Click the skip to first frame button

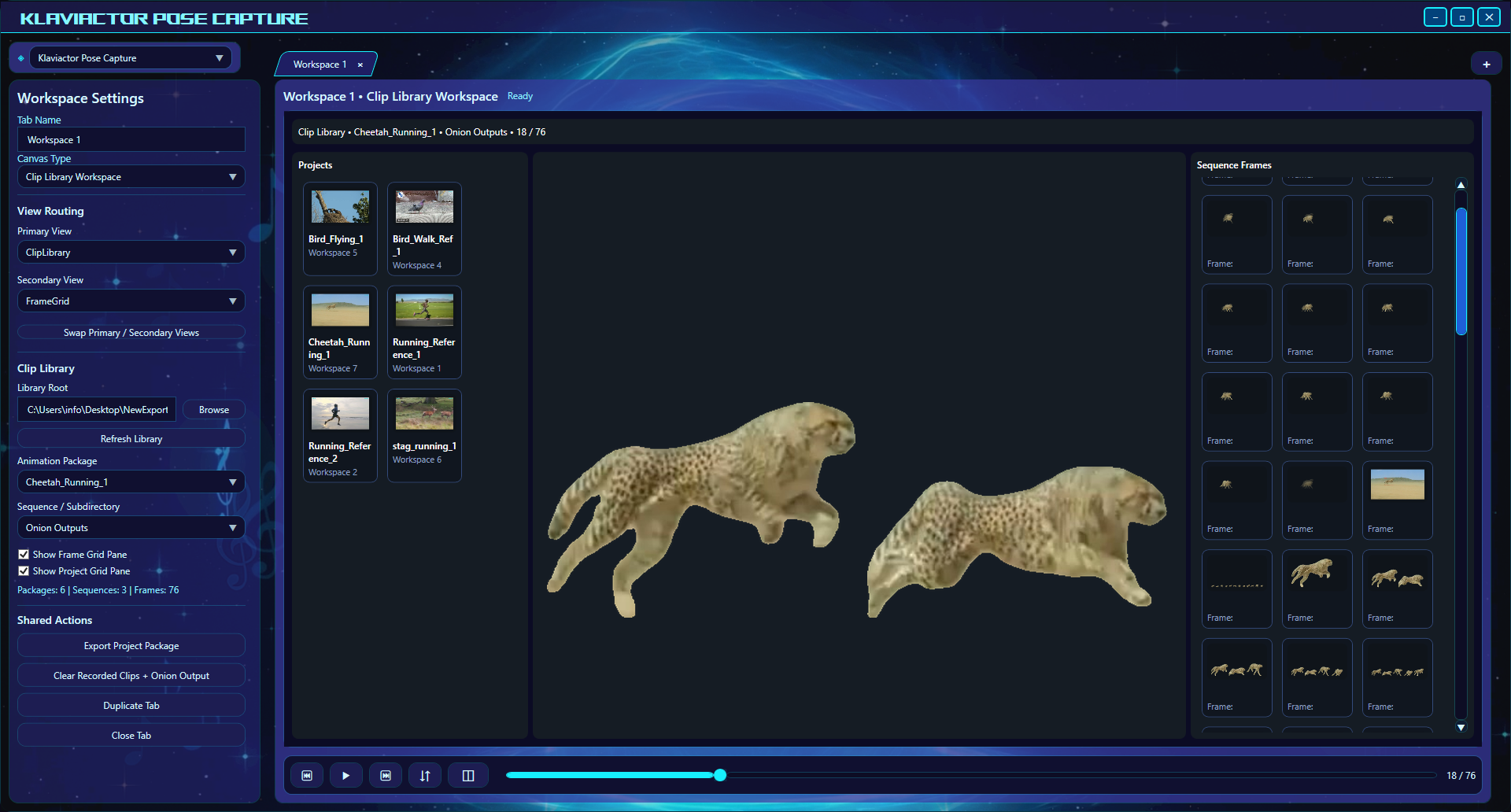pos(307,776)
